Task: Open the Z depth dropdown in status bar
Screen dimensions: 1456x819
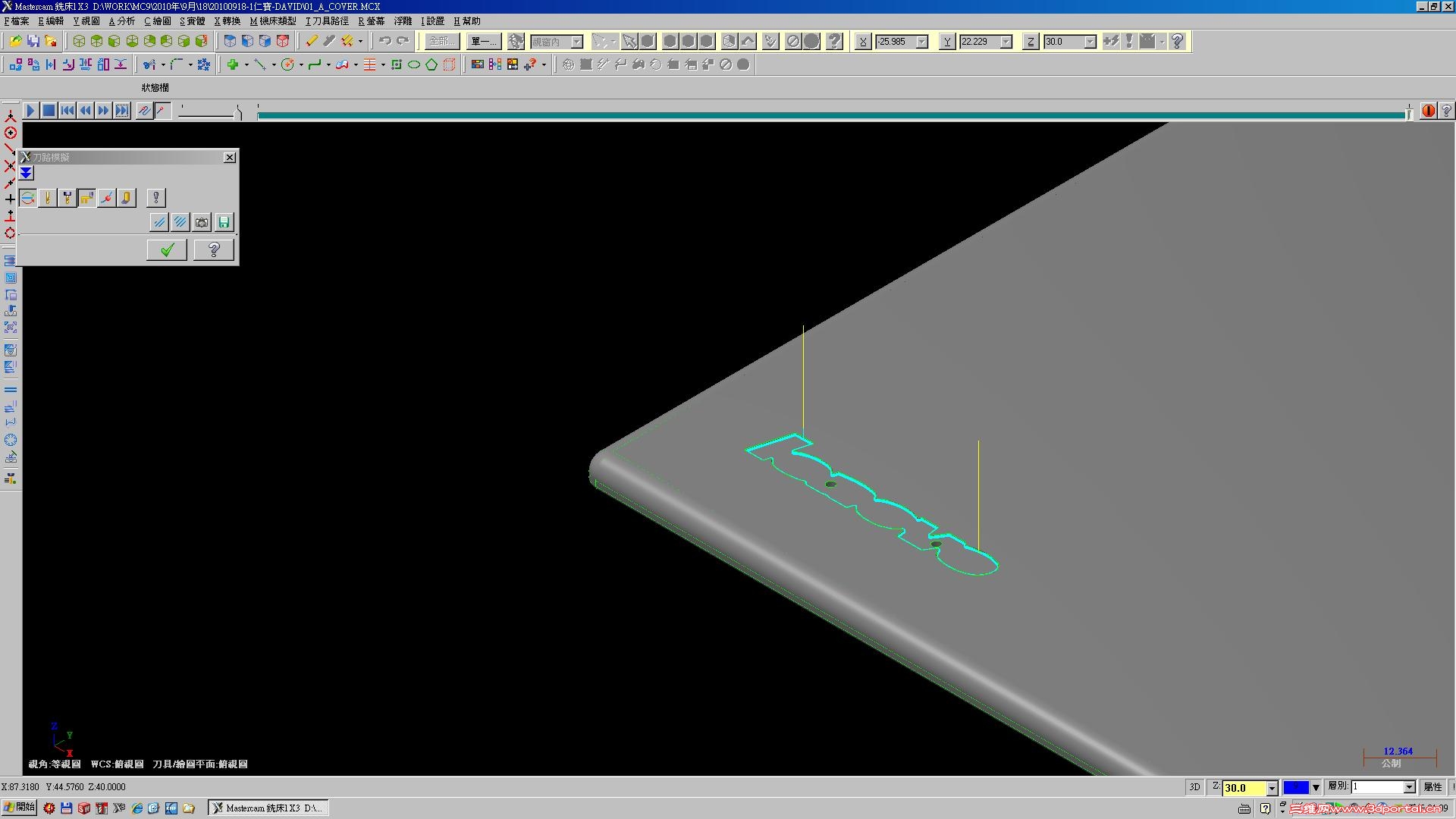Action: 1272,788
